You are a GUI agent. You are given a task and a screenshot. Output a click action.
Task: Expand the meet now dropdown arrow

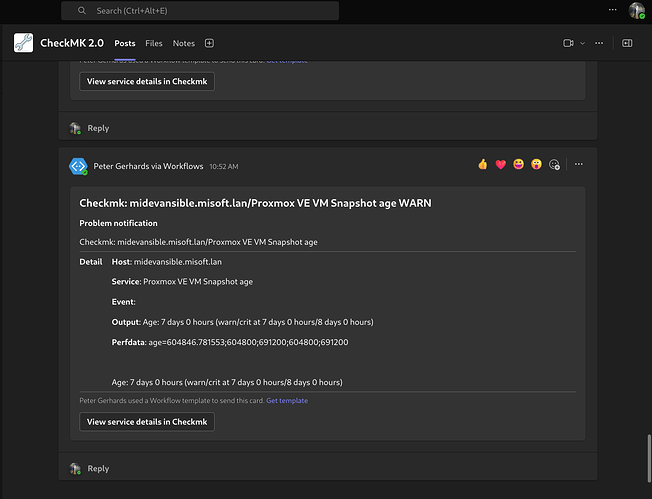(582, 43)
